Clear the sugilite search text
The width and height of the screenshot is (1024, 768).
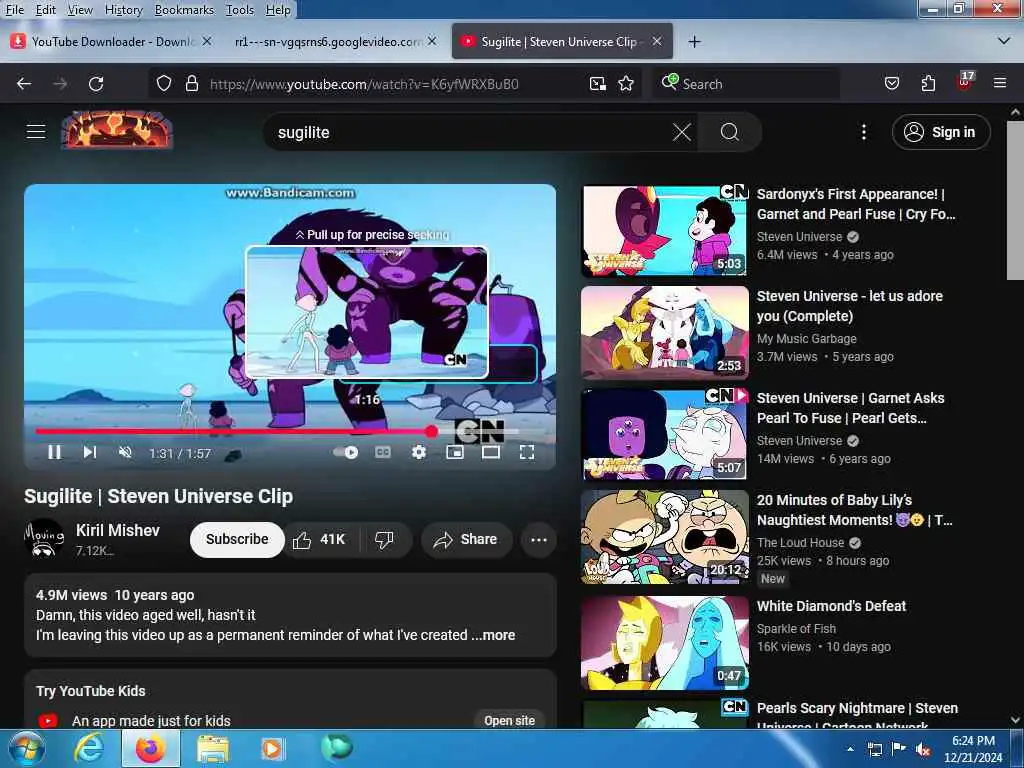(x=682, y=133)
